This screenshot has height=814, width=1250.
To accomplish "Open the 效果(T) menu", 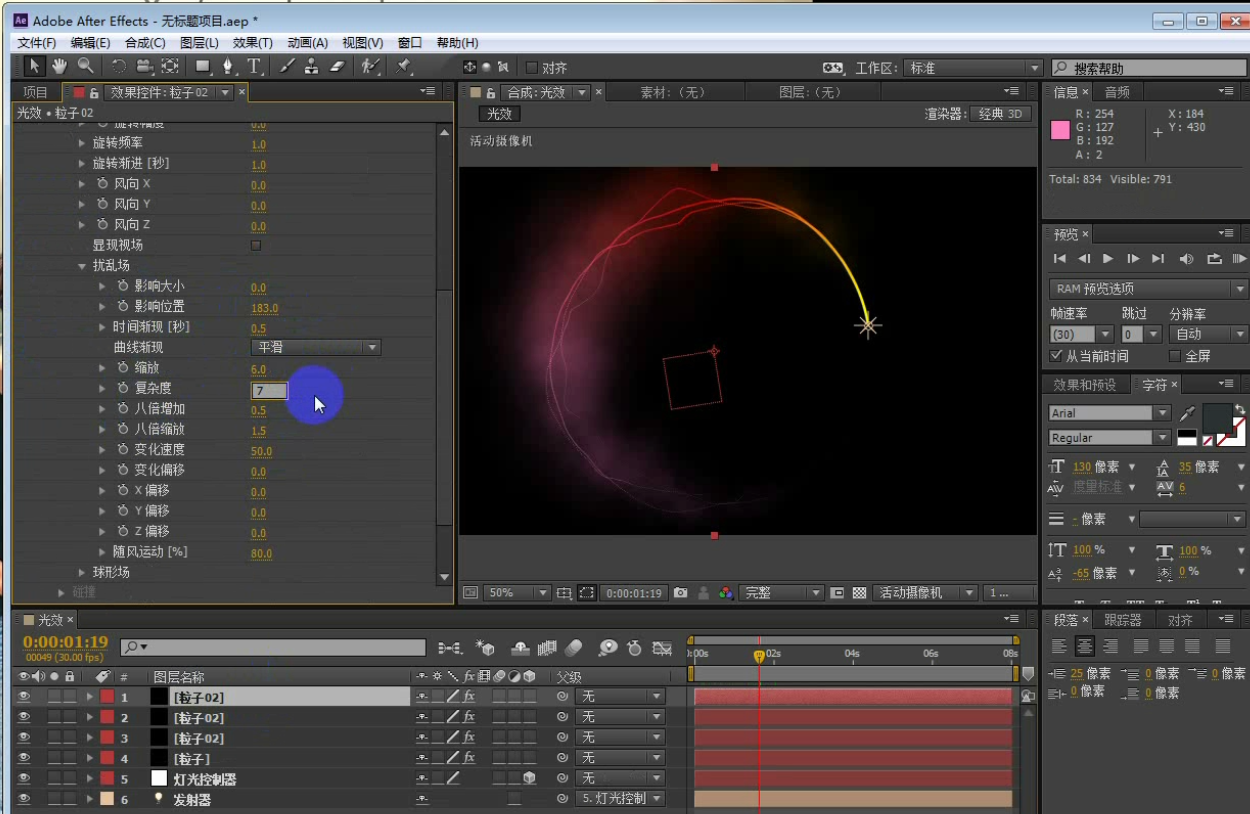I will coord(252,43).
